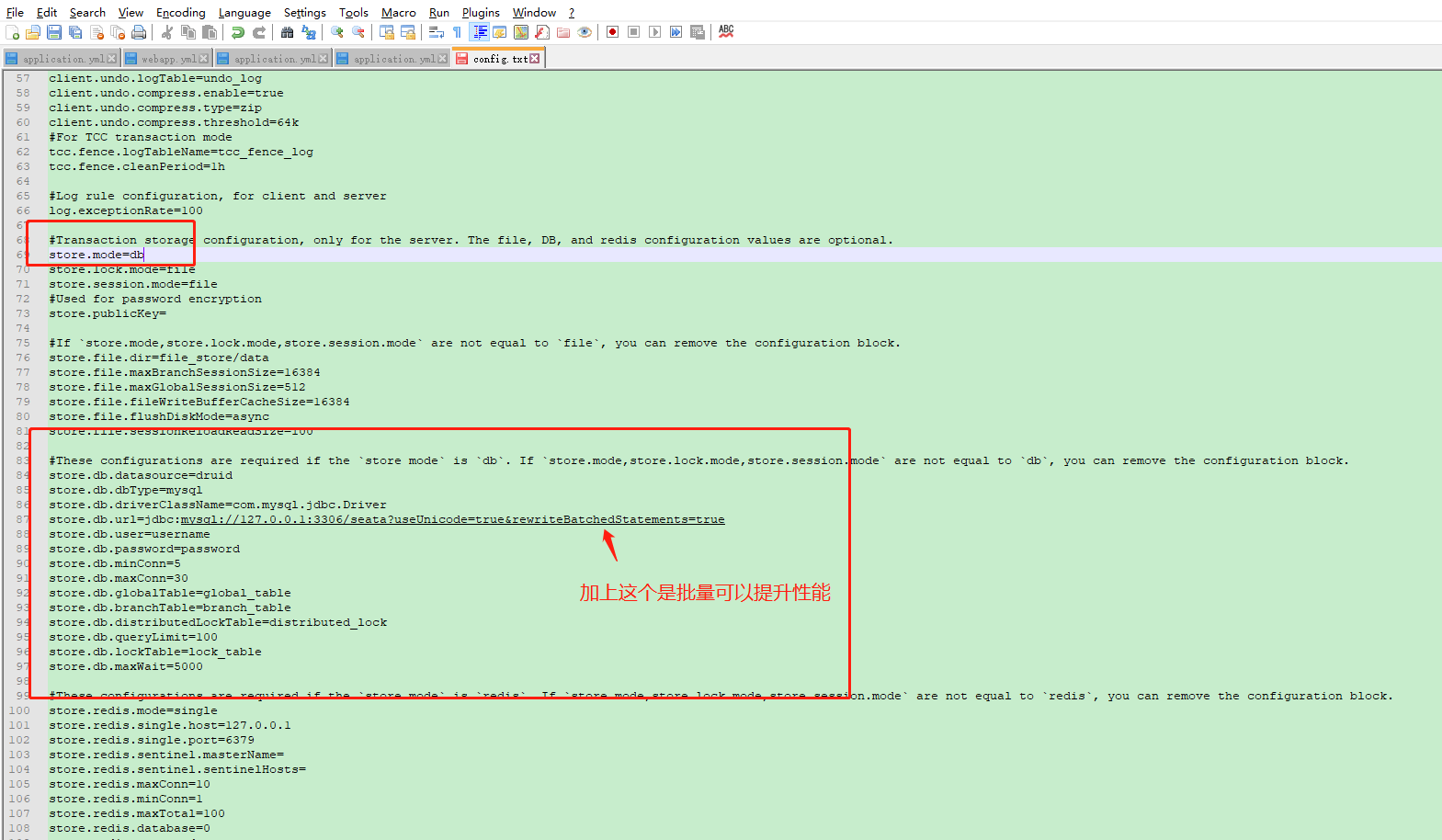Start macro recording with red dot icon
Viewport: 1442px width, 840px height.
tap(612, 32)
